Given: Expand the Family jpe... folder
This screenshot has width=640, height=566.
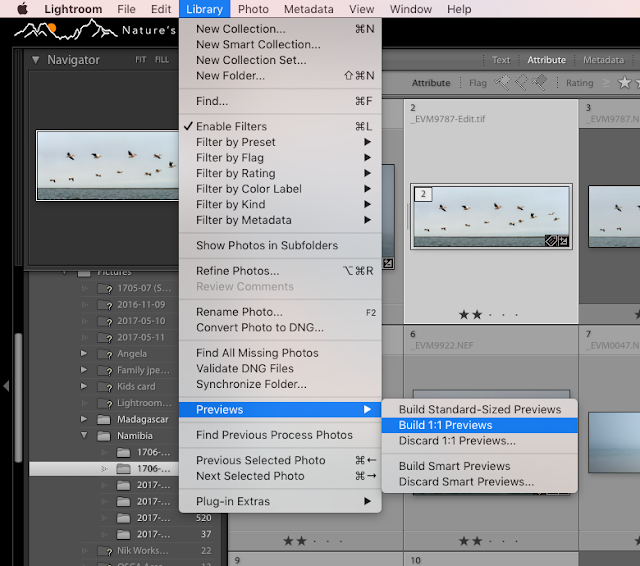Looking at the screenshot, I should pos(84,370).
